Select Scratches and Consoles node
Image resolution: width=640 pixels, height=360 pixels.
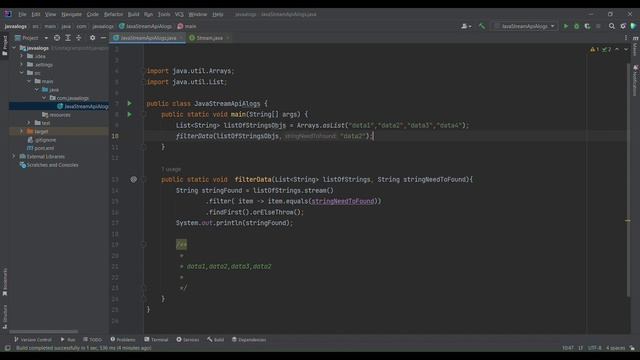(49, 165)
